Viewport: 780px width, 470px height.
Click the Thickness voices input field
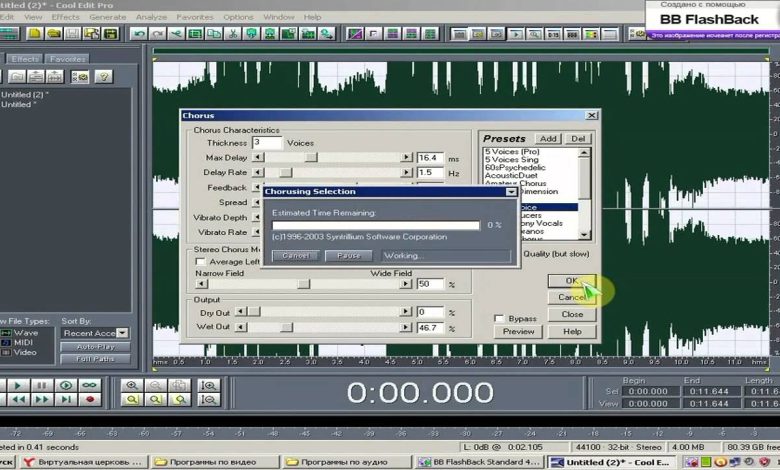267,143
